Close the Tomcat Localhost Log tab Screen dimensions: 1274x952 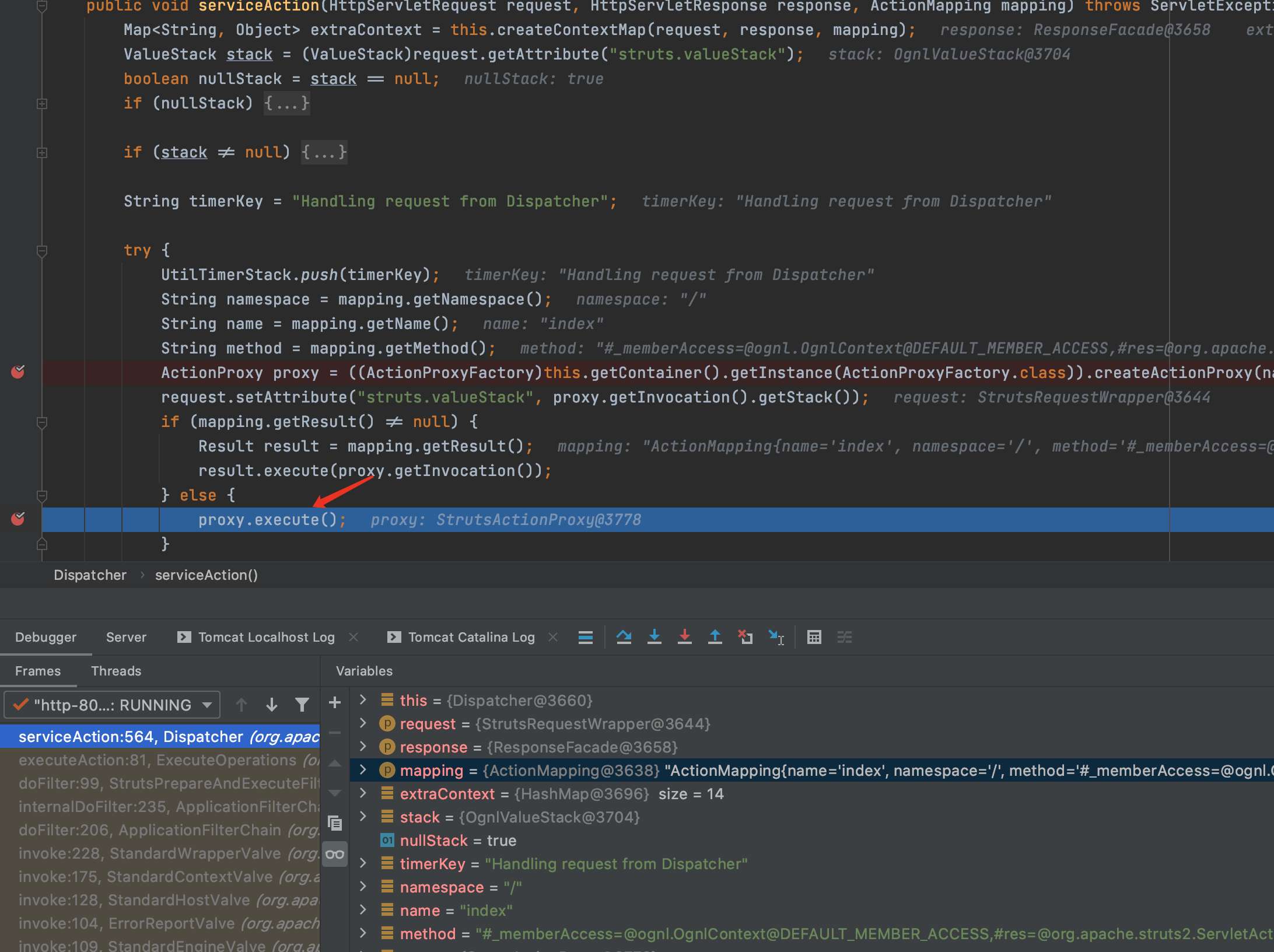pyautogui.click(x=353, y=637)
